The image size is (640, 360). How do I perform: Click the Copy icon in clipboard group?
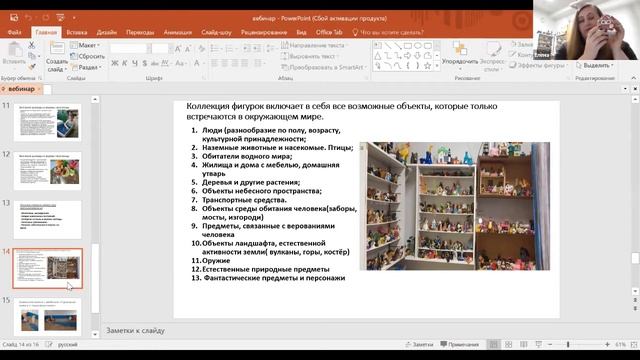(32, 56)
